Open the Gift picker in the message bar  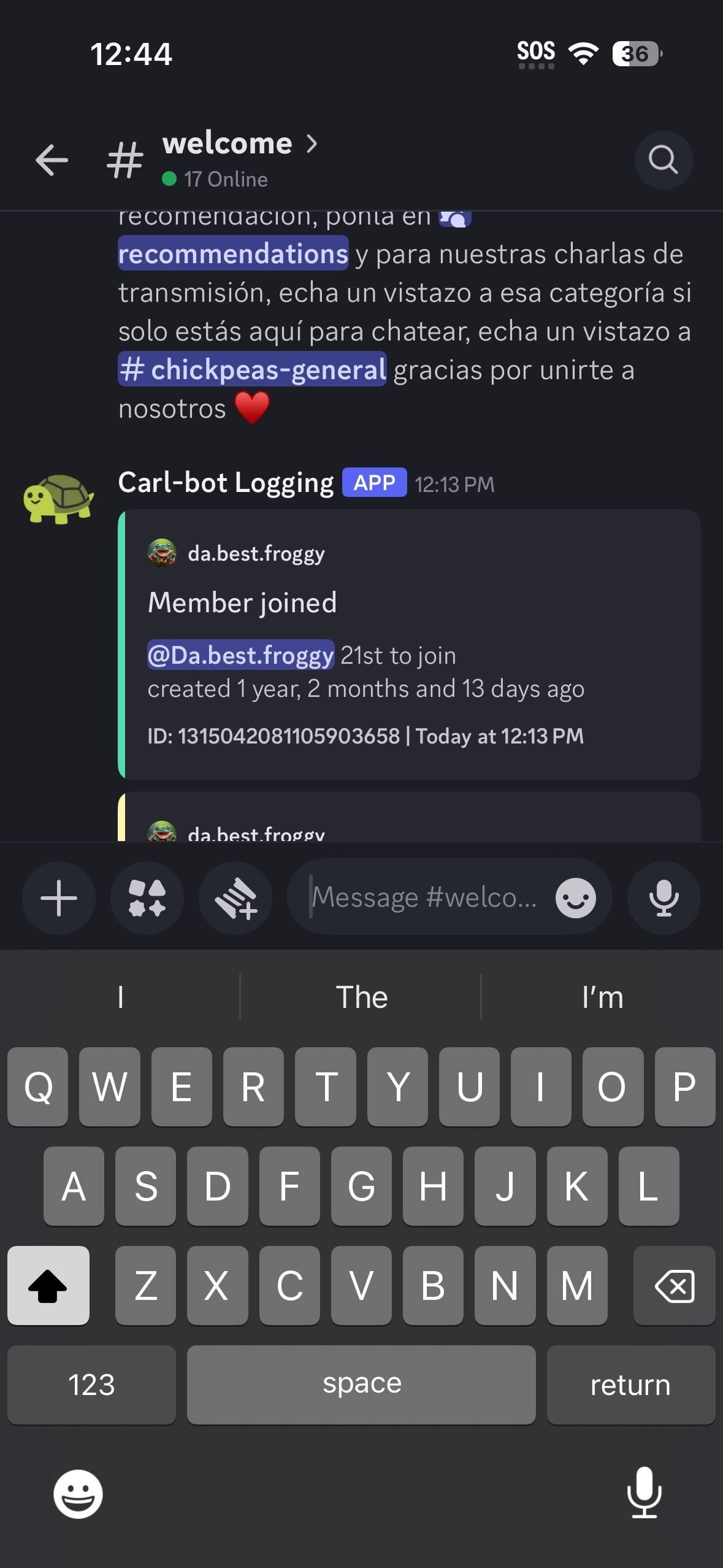(235, 897)
